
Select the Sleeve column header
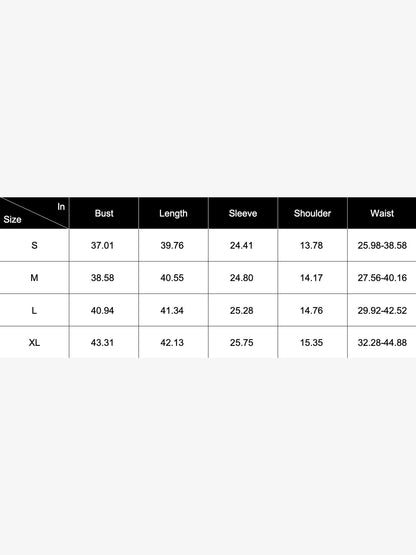pos(243,213)
